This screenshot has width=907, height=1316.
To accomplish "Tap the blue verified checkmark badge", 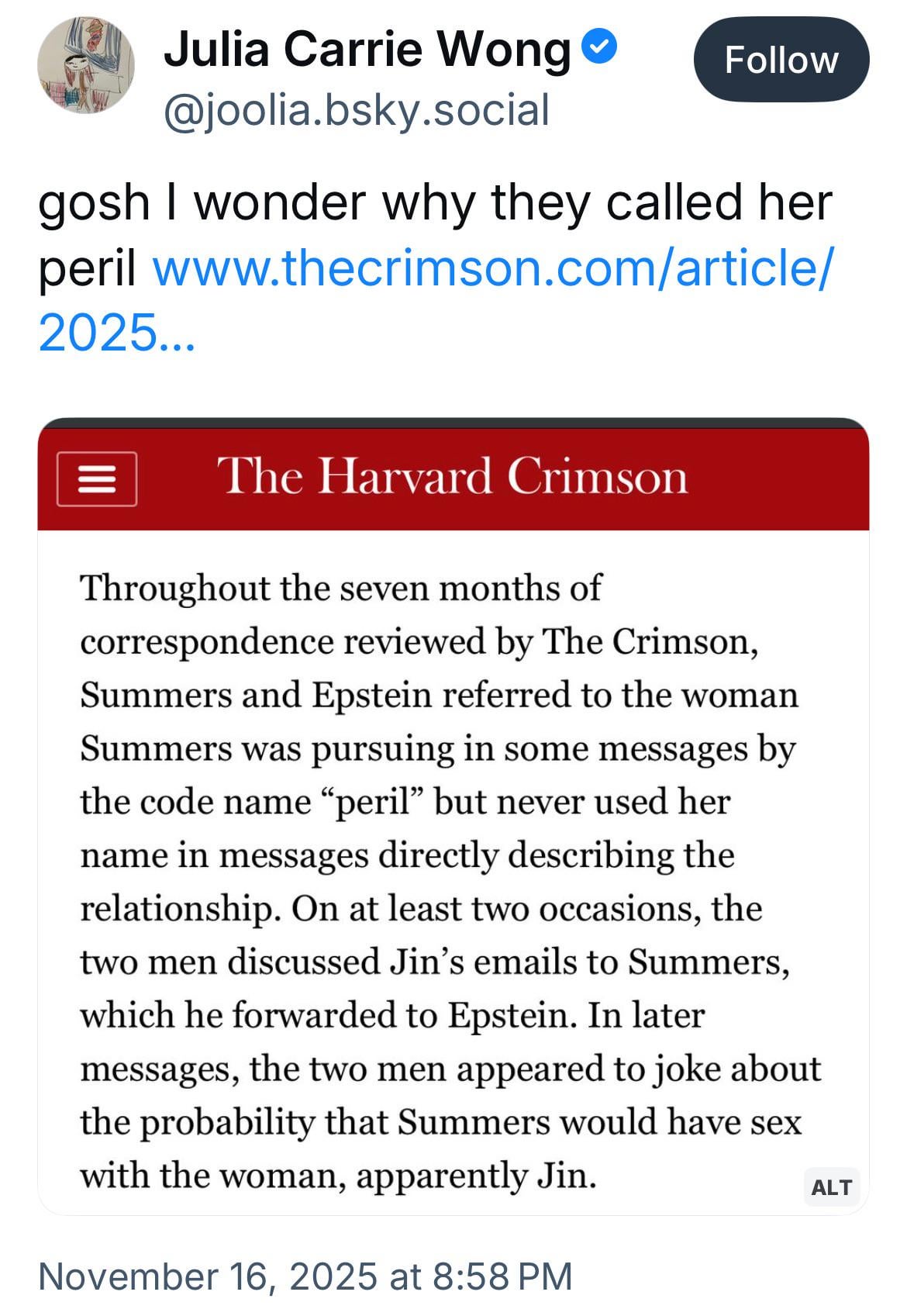I will [x=599, y=47].
